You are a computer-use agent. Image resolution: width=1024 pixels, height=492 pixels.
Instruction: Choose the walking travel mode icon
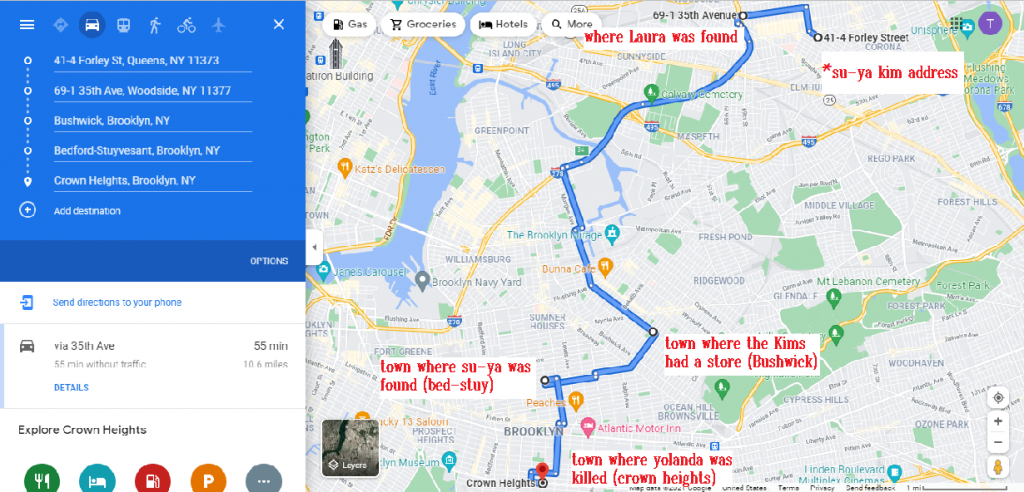click(x=155, y=25)
